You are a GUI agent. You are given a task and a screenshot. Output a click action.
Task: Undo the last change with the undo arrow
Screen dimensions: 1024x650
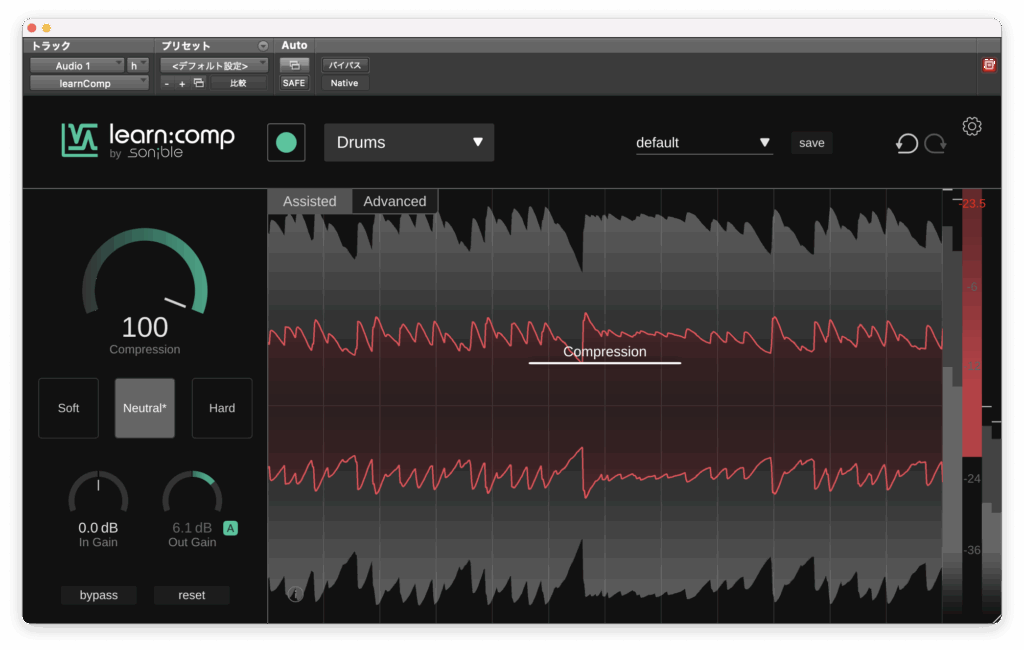[x=906, y=143]
